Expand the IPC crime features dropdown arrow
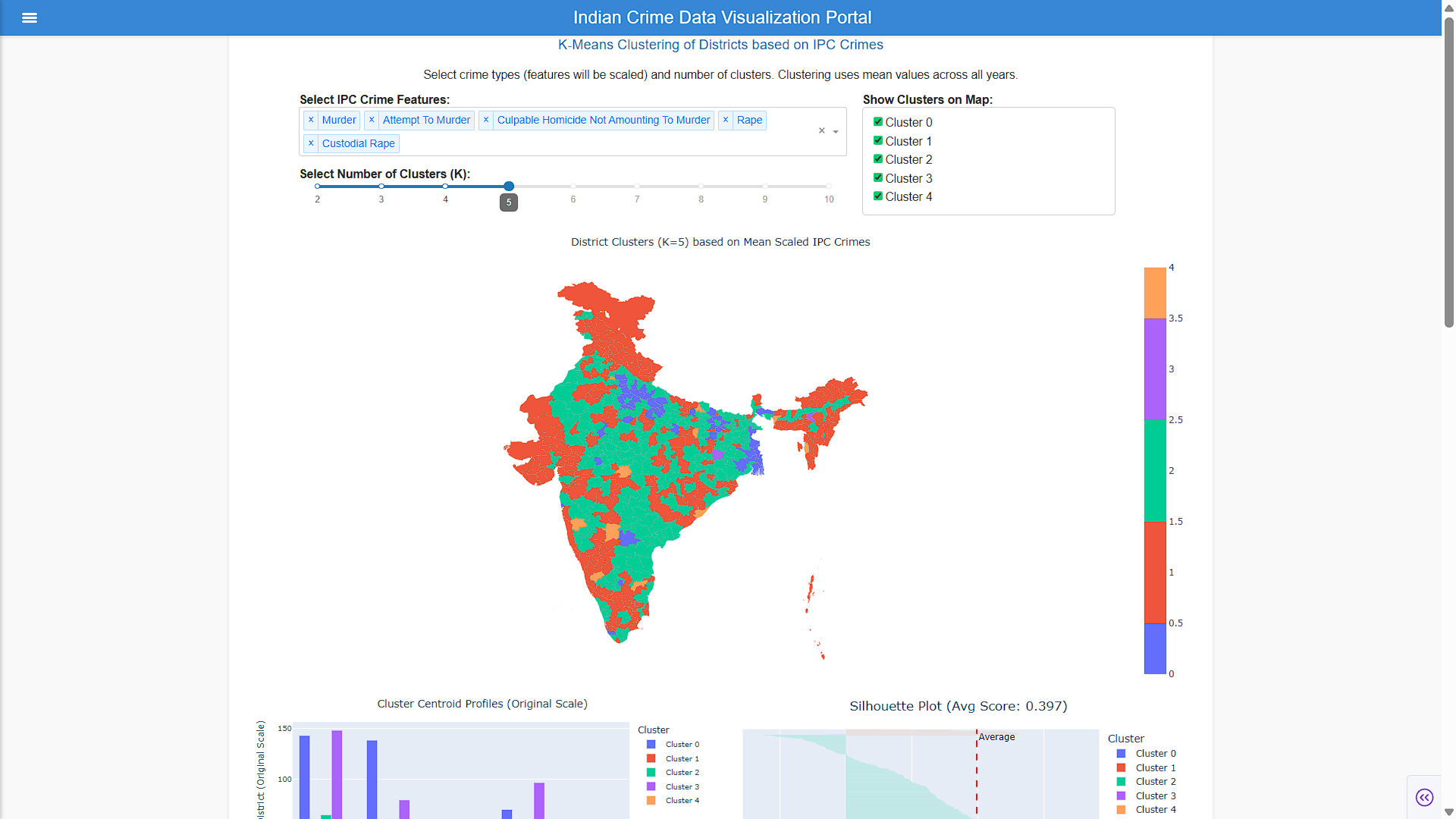Viewport: 1456px width, 819px height. (836, 132)
